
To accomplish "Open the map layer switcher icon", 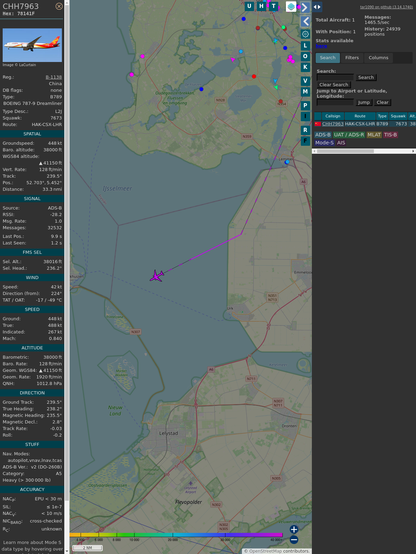I will click(x=291, y=6).
